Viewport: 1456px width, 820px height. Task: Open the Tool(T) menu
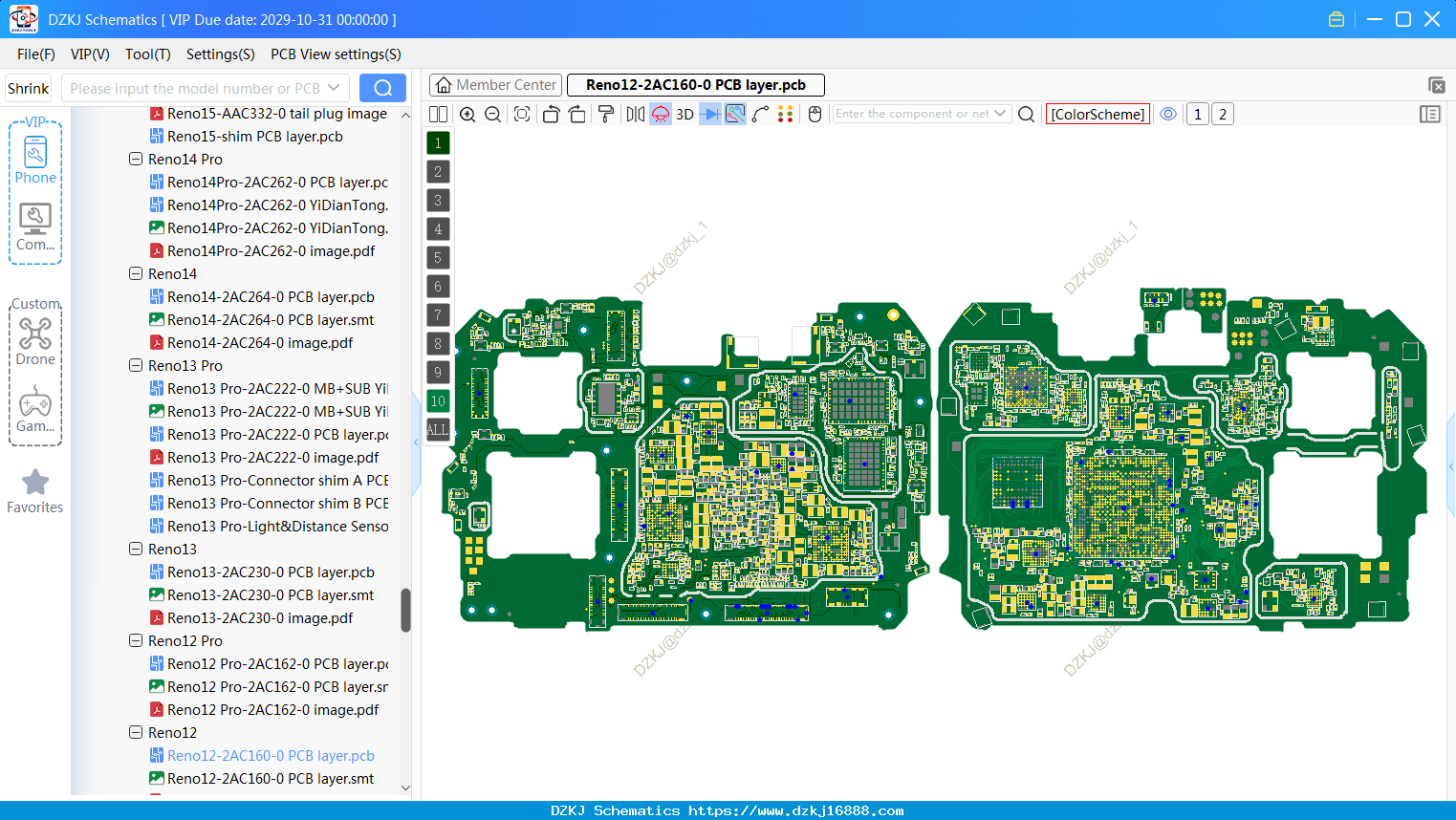pyautogui.click(x=148, y=54)
